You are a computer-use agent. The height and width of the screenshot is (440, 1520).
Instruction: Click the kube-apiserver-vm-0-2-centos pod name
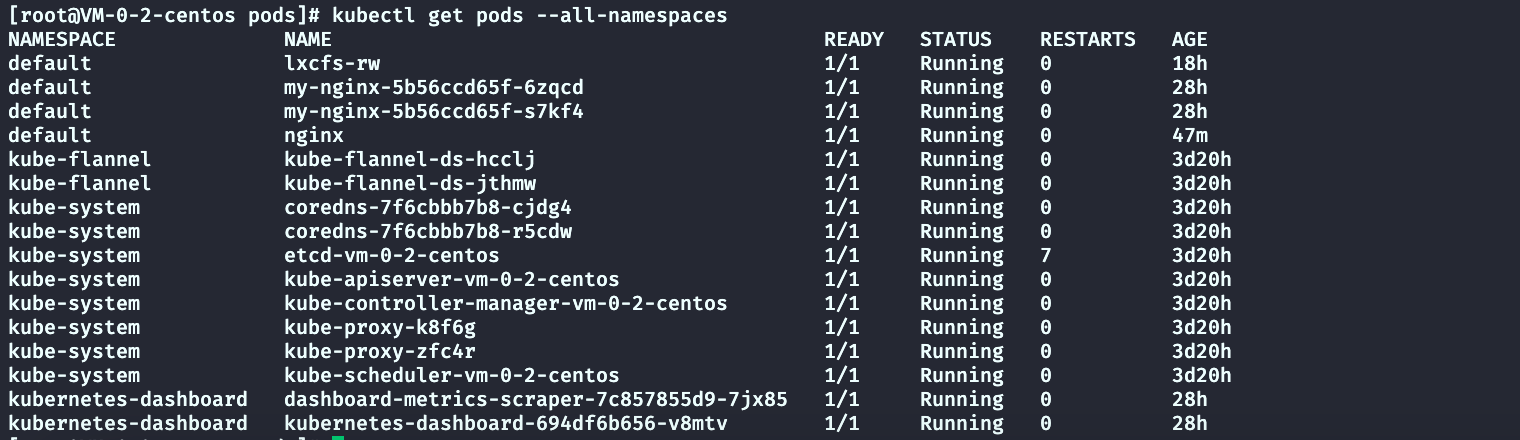pyautogui.click(x=451, y=280)
